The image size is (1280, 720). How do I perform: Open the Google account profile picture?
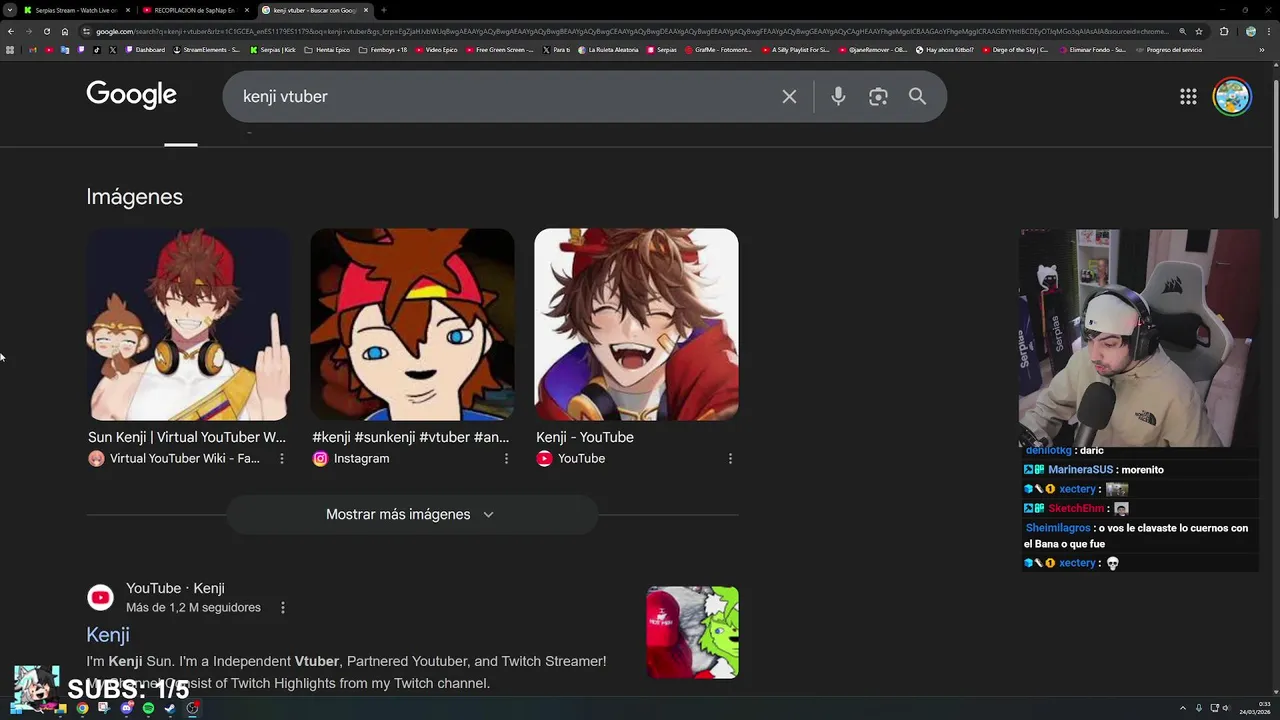[x=1232, y=97]
